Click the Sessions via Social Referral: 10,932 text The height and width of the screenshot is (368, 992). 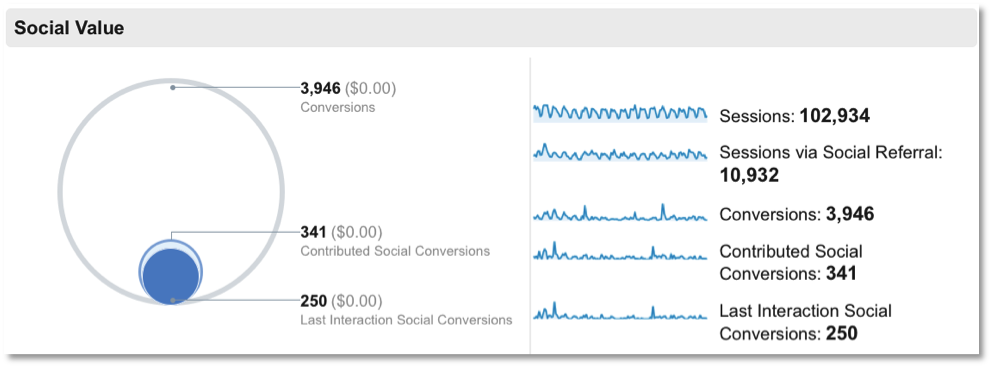[831, 164]
